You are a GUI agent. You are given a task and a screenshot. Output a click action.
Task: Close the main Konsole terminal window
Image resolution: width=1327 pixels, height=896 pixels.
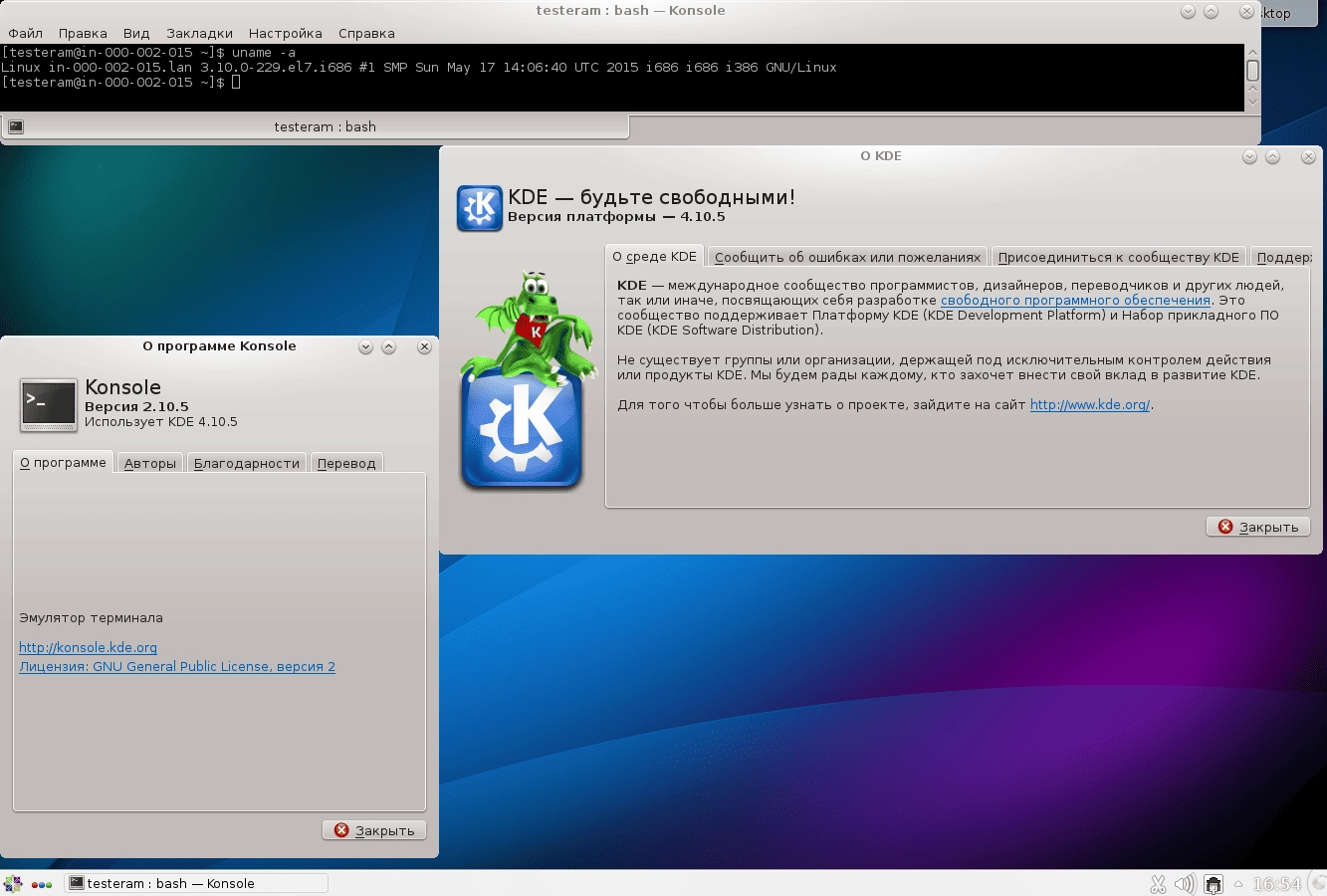click(1246, 12)
